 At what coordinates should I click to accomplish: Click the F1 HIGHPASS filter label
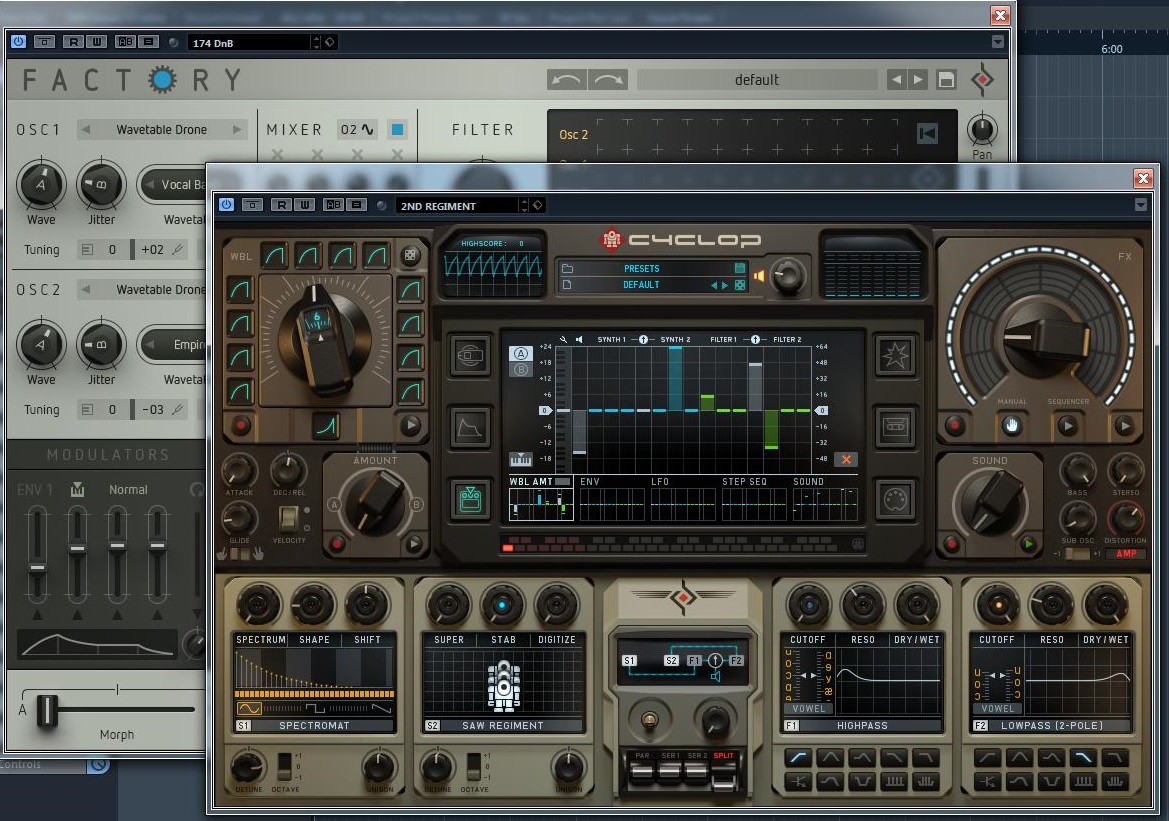tap(862, 725)
